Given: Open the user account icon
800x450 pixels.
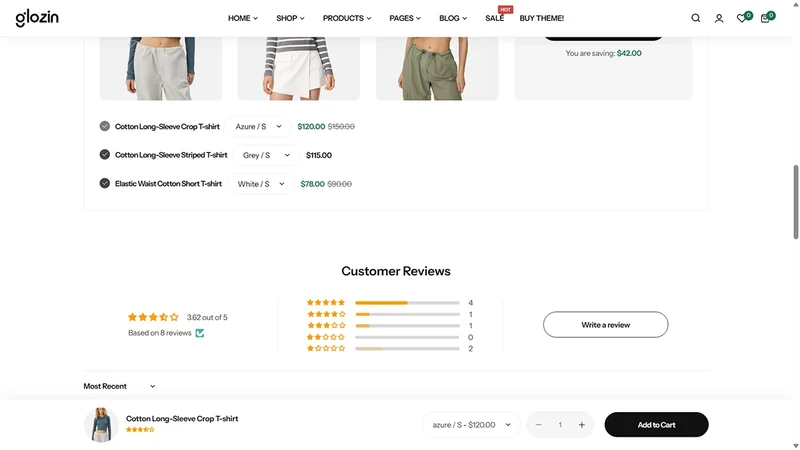Looking at the screenshot, I should (719, 18).
